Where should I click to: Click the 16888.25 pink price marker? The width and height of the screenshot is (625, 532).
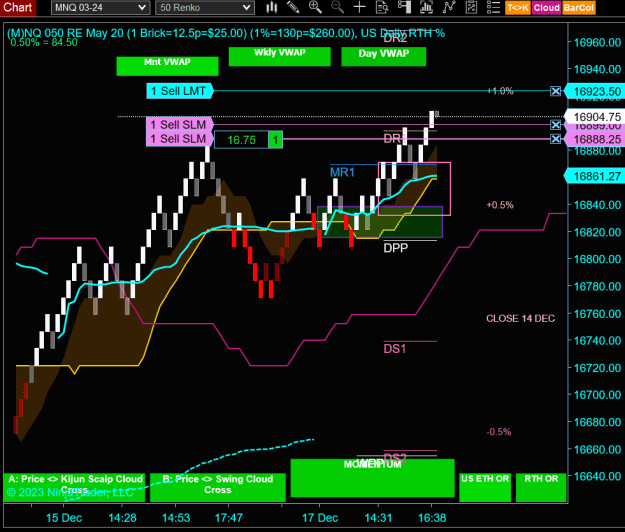click(x=594, y=139)
